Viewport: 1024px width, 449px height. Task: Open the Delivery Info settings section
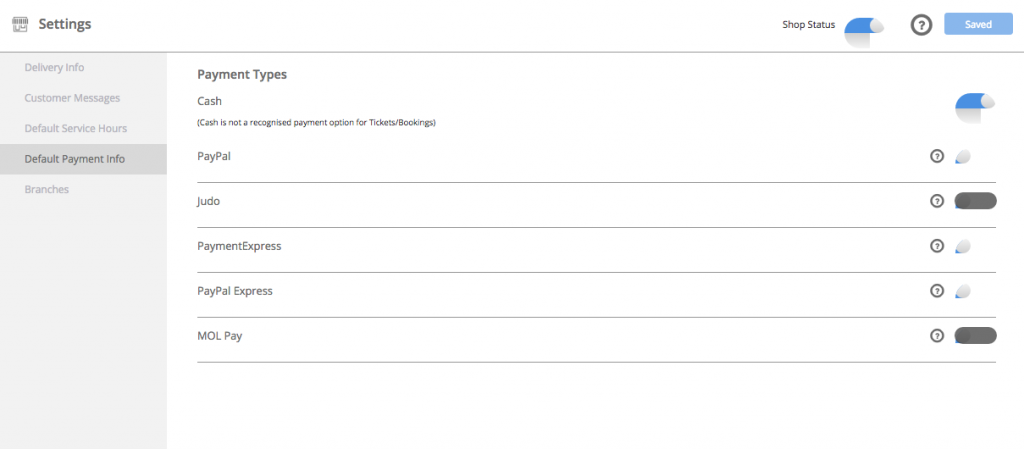coord(54,67)
